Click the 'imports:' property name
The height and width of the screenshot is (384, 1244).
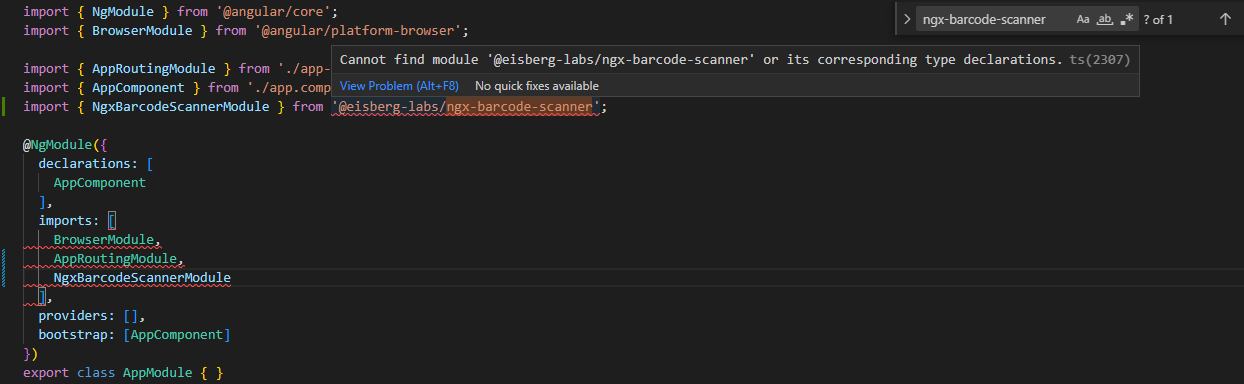69,221
